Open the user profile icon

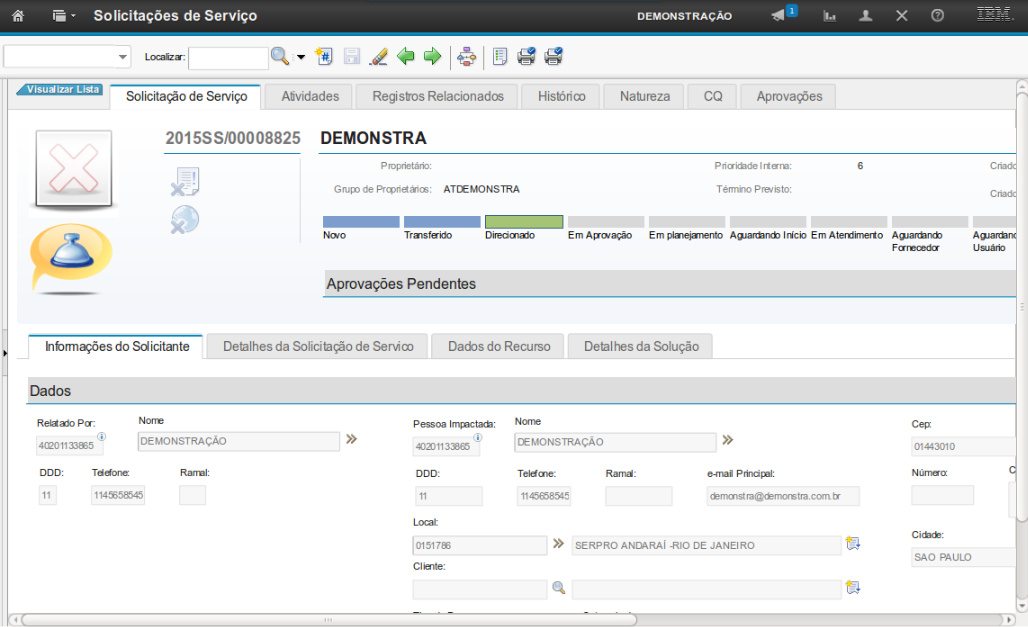tap(866, 16)
